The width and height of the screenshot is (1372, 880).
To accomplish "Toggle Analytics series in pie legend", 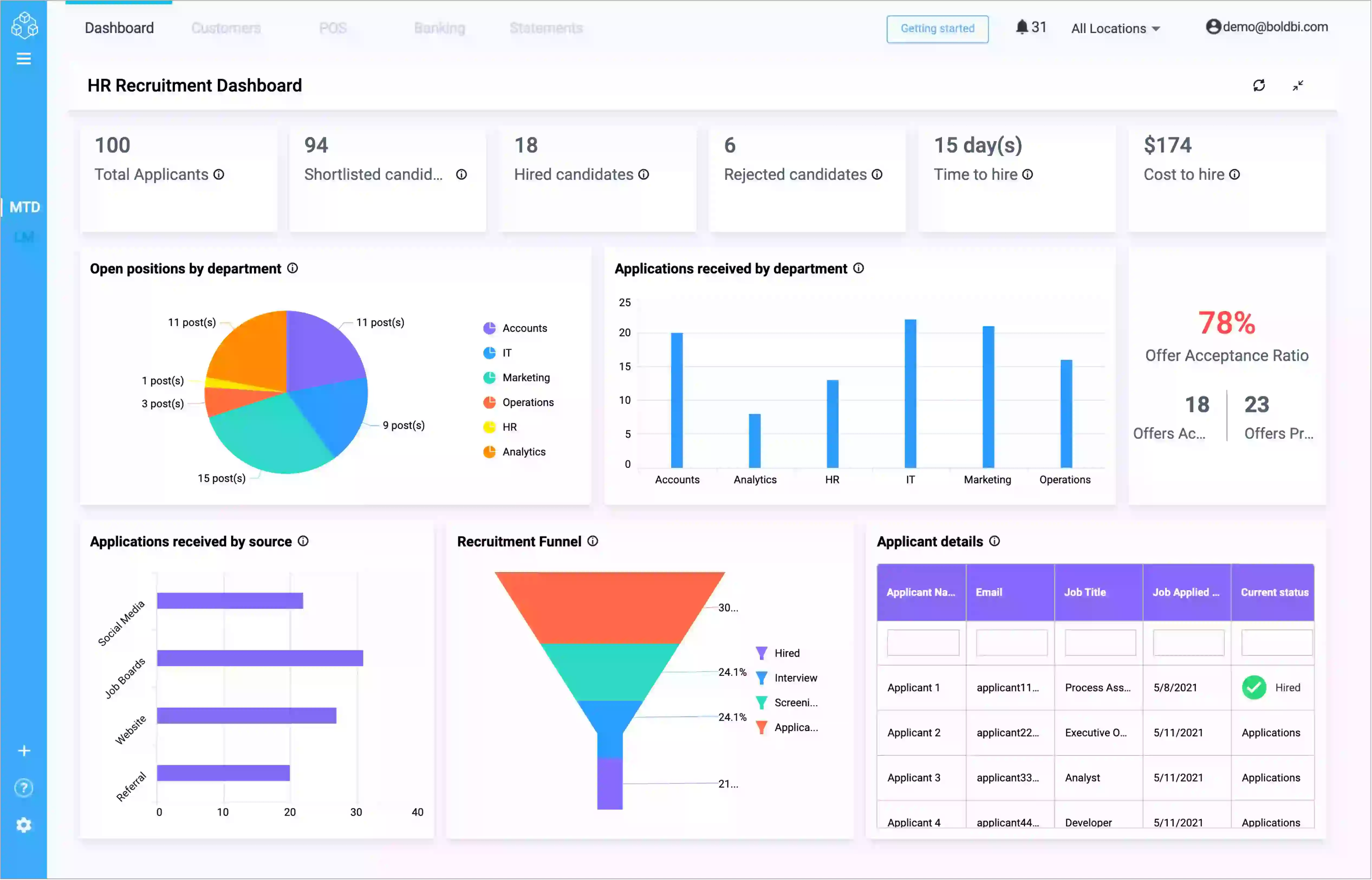I will pos(514,452).
